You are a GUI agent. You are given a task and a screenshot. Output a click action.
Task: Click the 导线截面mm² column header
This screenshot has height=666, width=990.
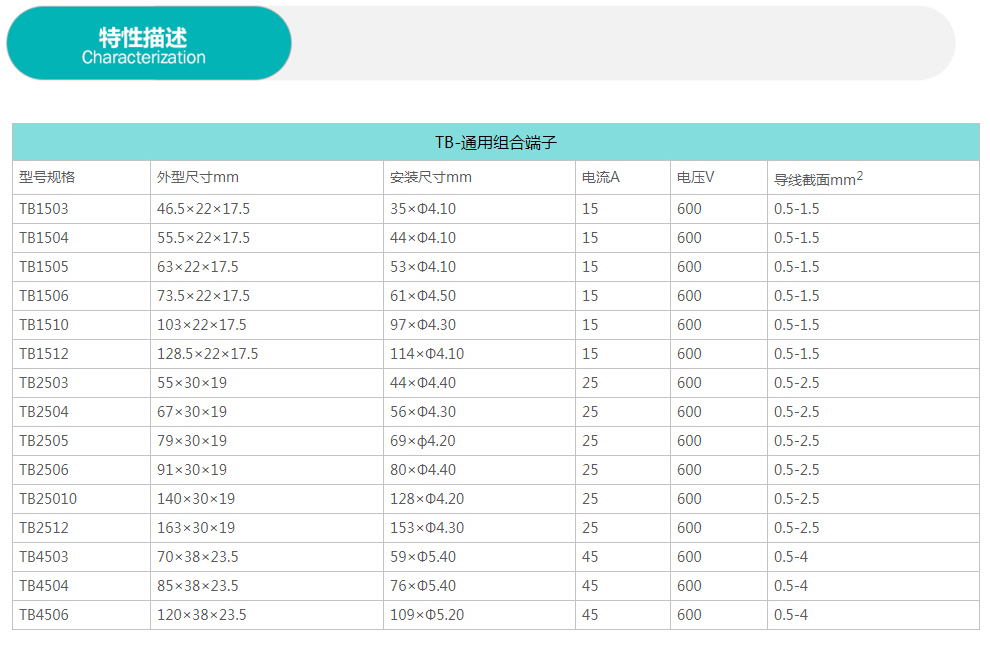pos(818,179)
